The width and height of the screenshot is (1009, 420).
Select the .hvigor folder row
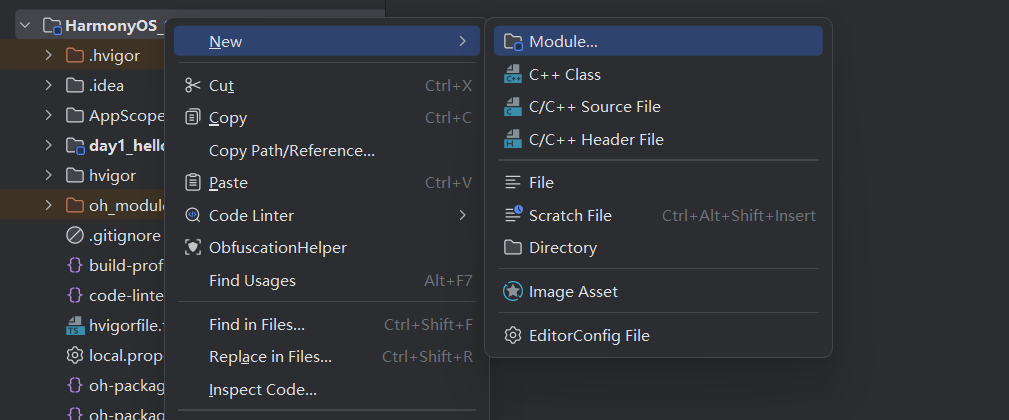click(82, 55)
